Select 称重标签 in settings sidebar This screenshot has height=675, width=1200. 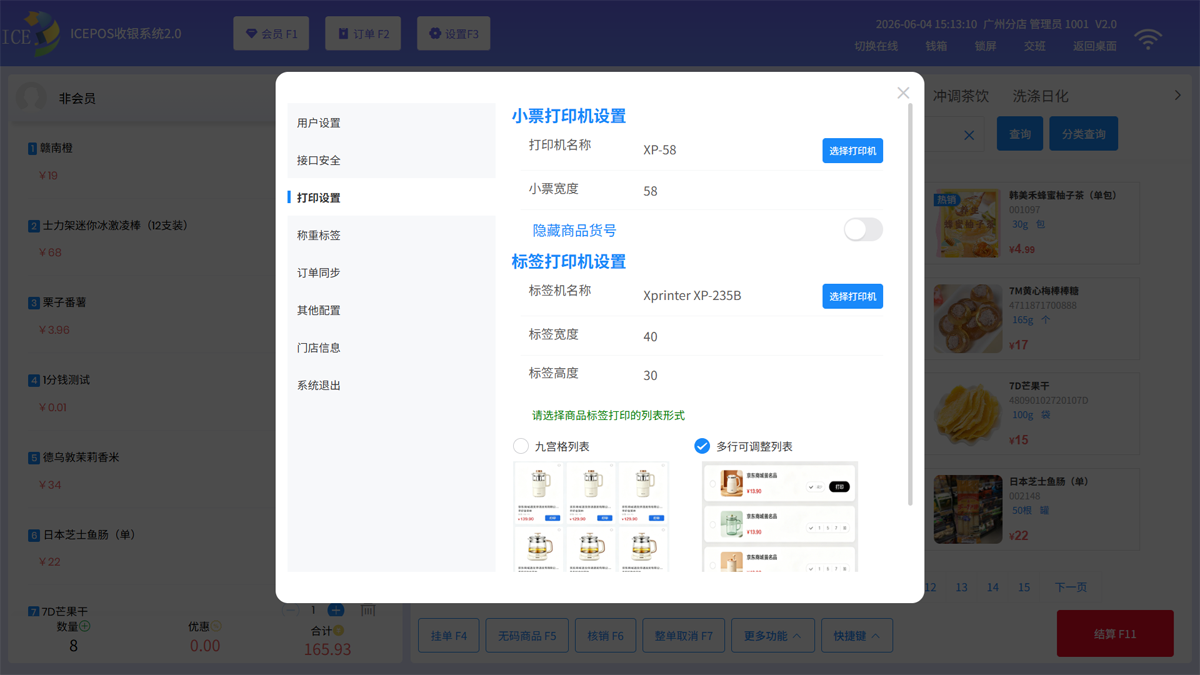coord(392,235)
